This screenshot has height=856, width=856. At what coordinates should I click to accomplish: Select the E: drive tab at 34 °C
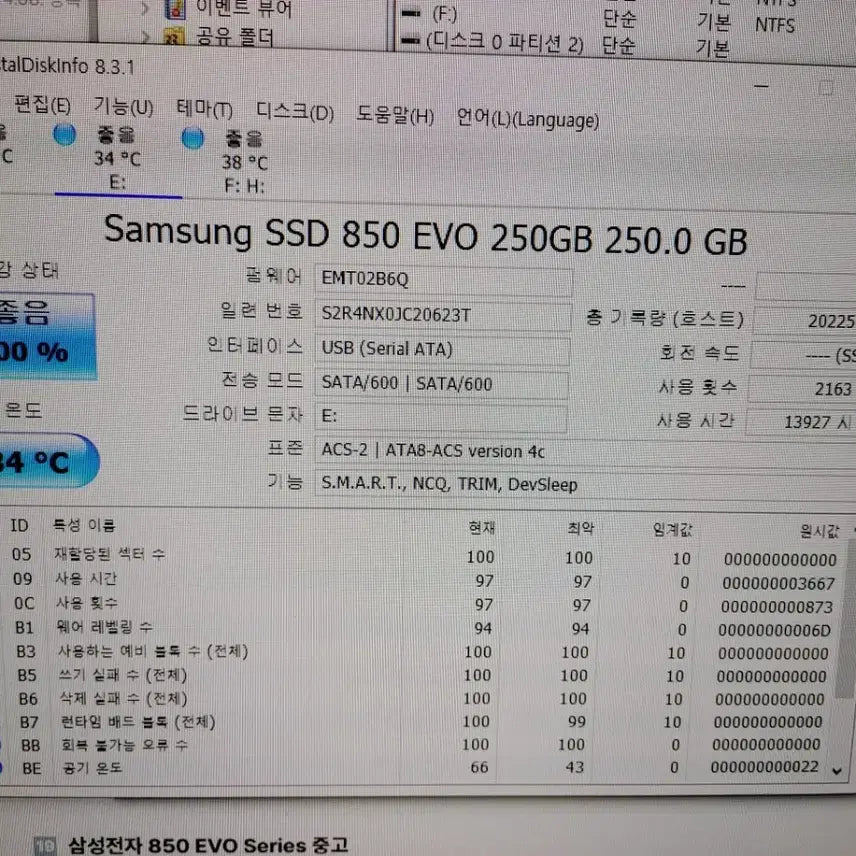117,158
